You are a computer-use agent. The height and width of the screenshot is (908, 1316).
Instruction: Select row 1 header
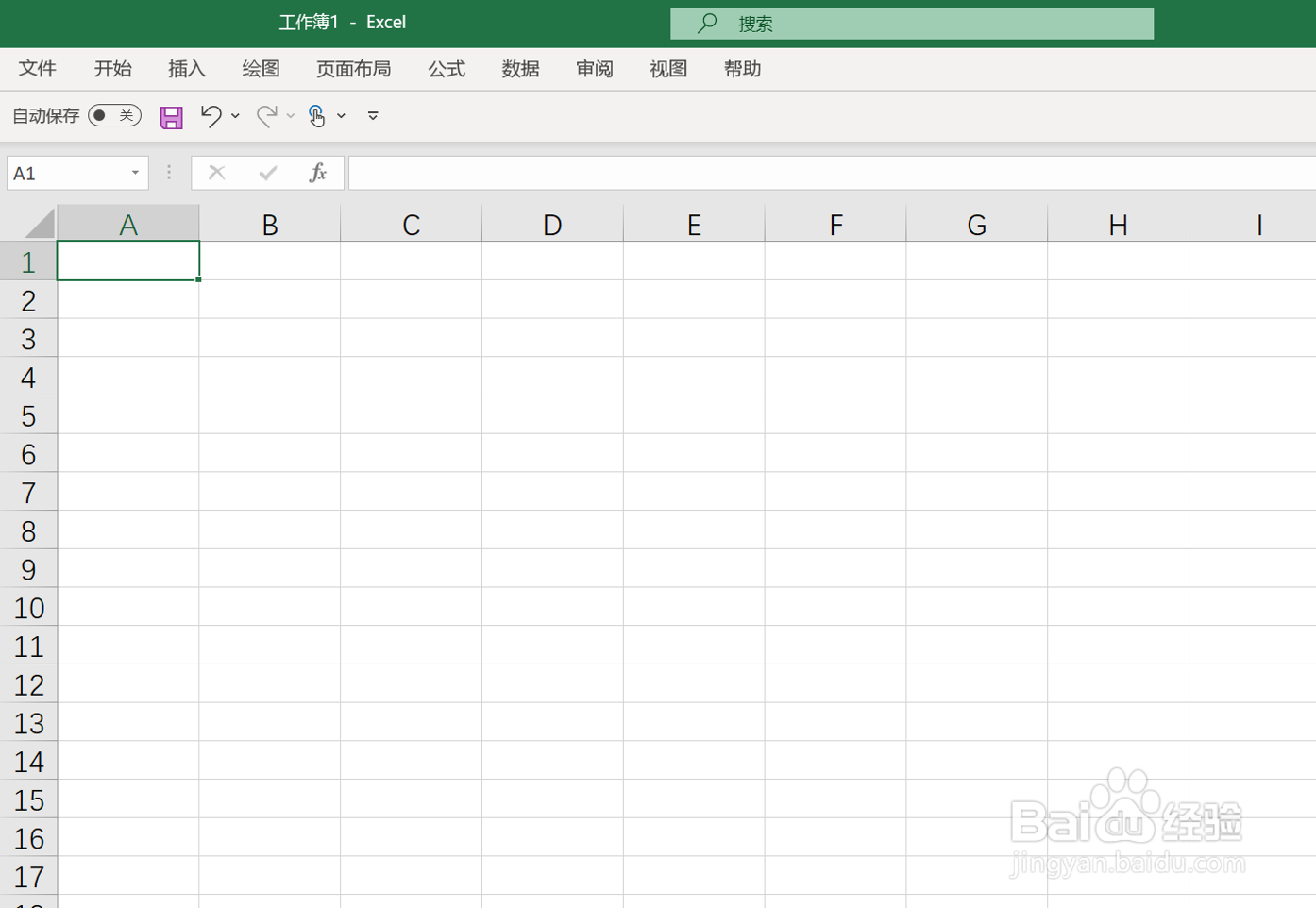pyautogui.click(x=28, y=261)
